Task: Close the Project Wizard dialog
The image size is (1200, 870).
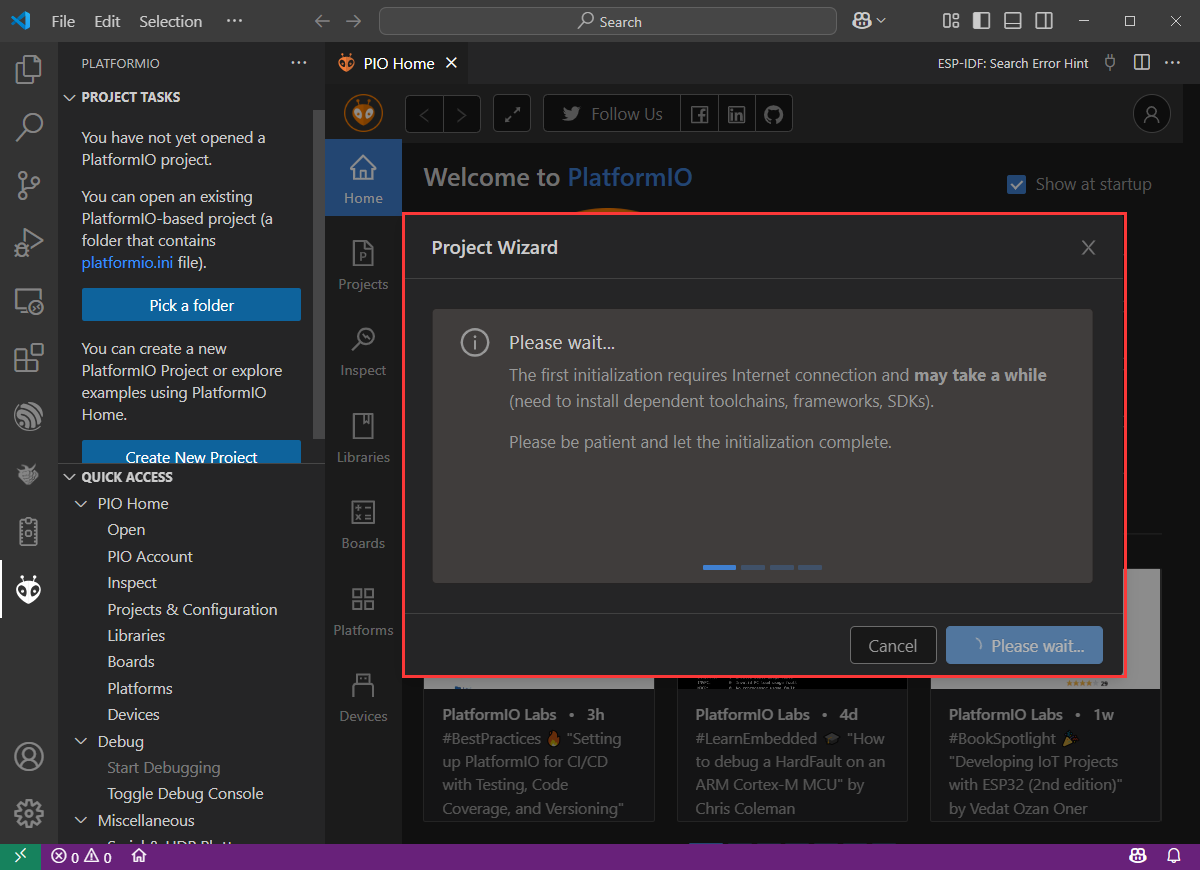Action: pos(1088,247)
